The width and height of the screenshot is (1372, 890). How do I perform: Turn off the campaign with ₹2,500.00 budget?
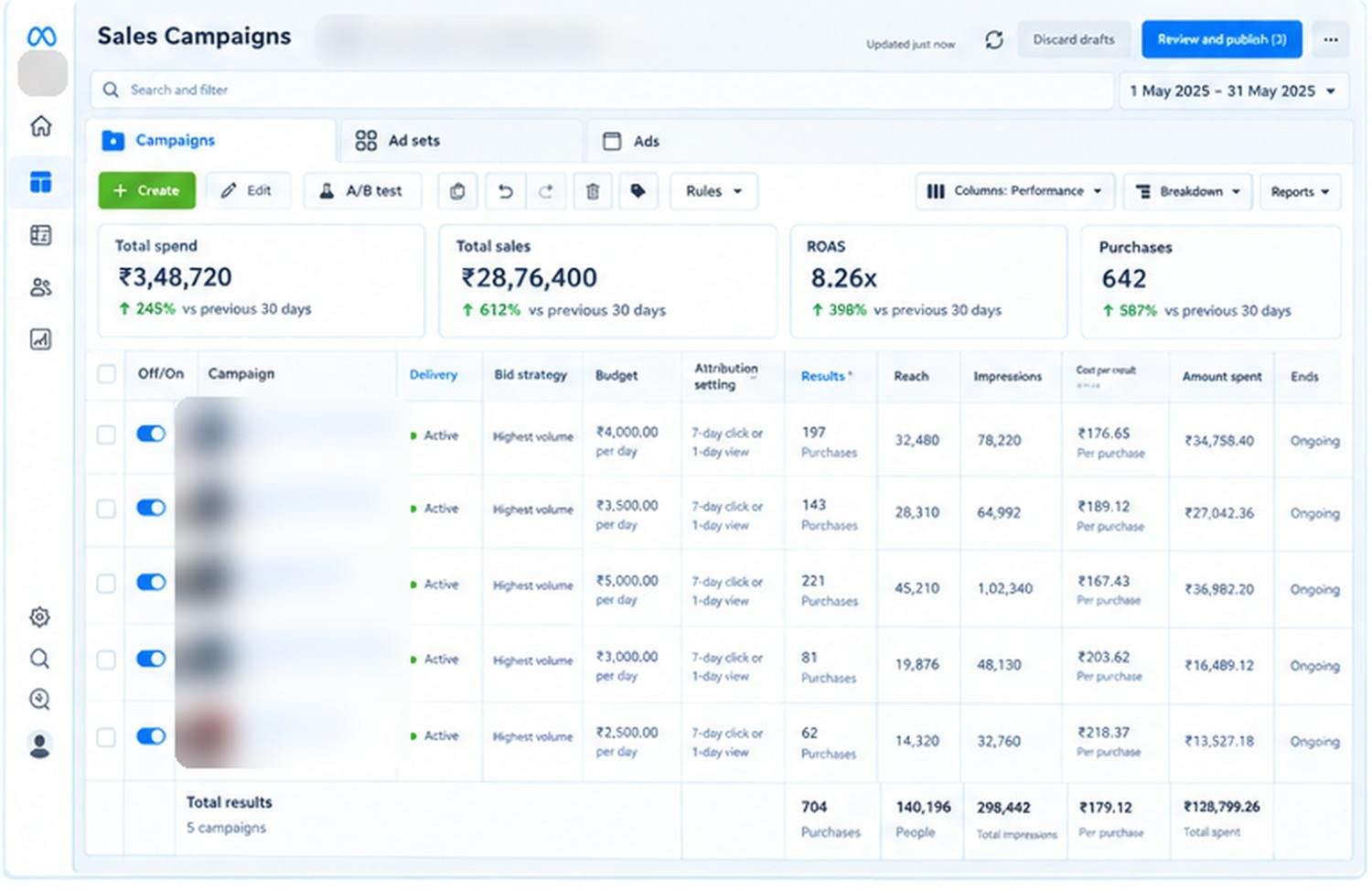151,735
